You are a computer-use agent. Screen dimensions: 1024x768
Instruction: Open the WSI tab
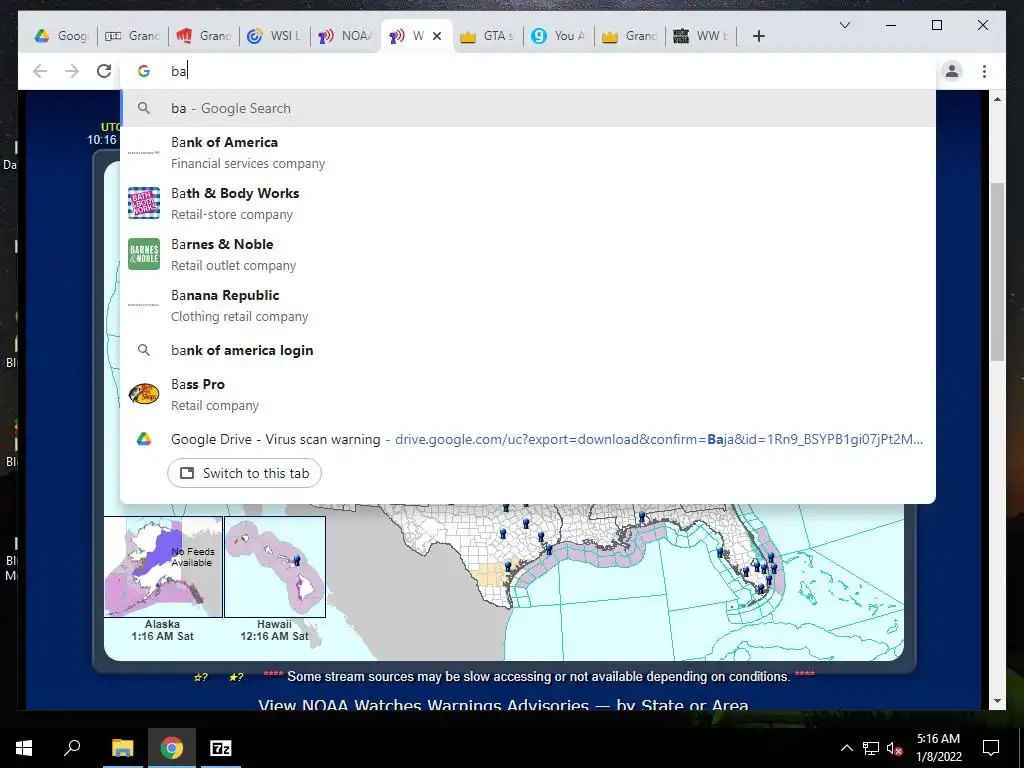tap(275, 36)
